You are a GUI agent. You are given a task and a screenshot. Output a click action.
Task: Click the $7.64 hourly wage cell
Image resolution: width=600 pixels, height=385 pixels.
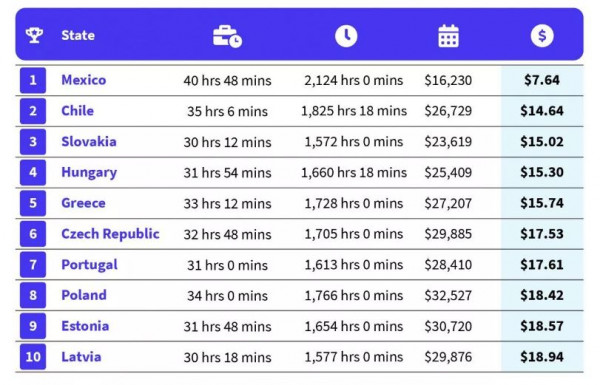pos(542,80)
